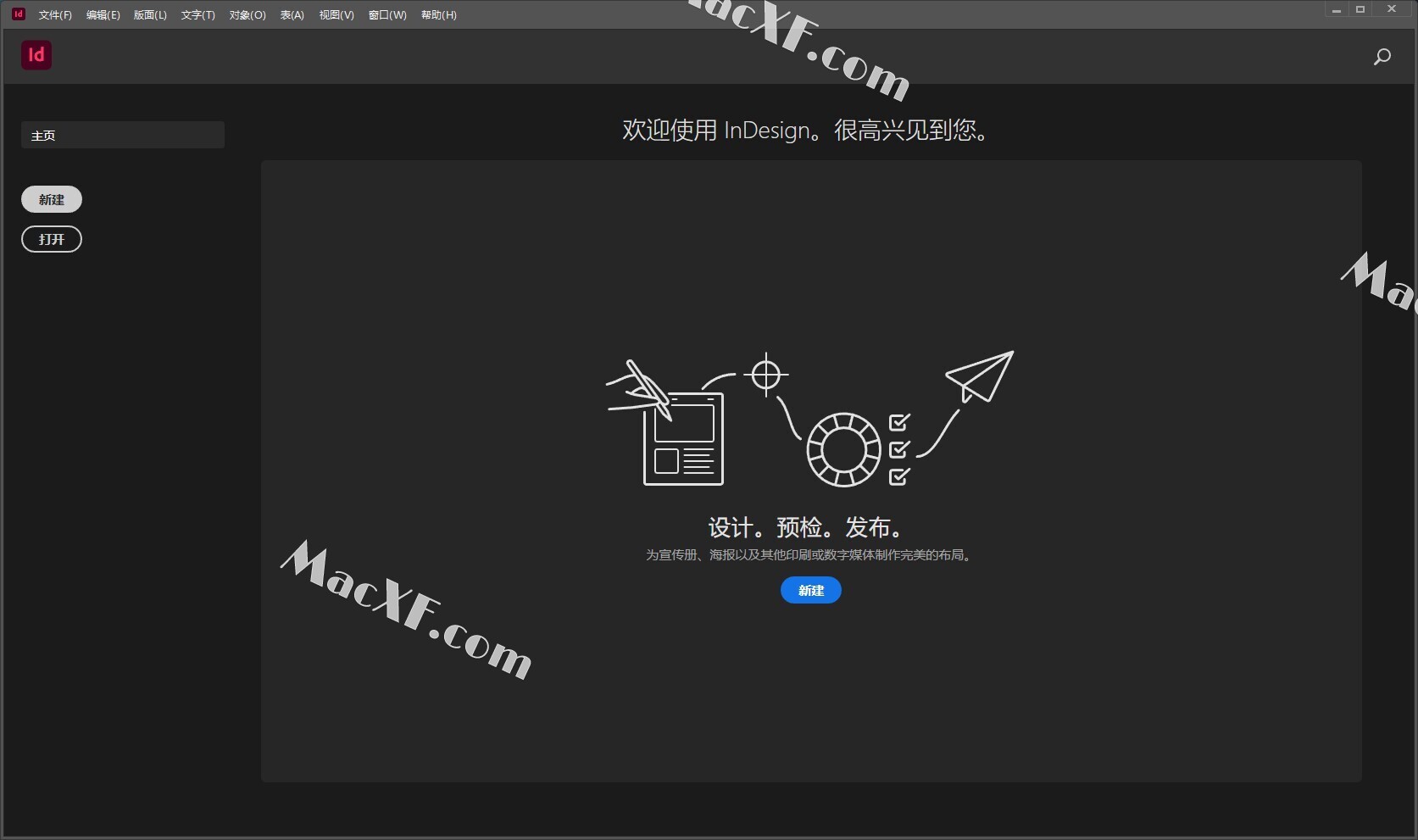This screenshot has width=1418, height=840.
Task: Close the InDesign window
Action: (1392, 9)
